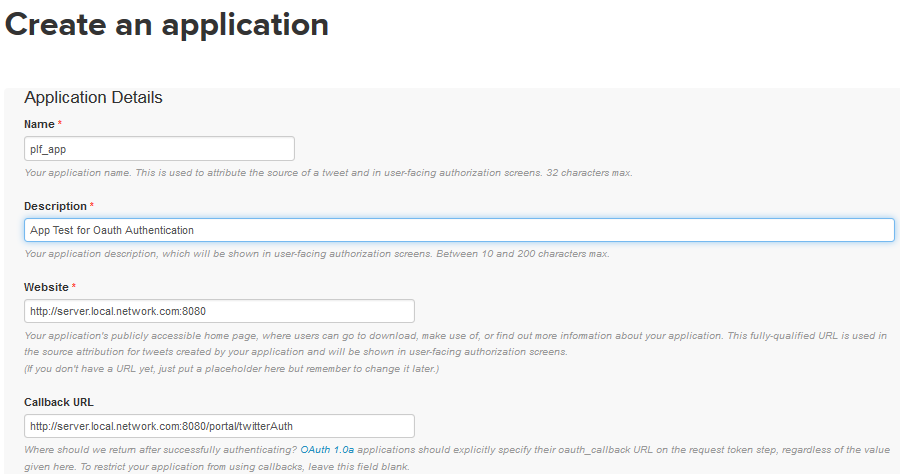Image resolution: width=900 pixels, height=474 pixels.
Task: Click the Application Details section title
Action: [x=93, y=98]
